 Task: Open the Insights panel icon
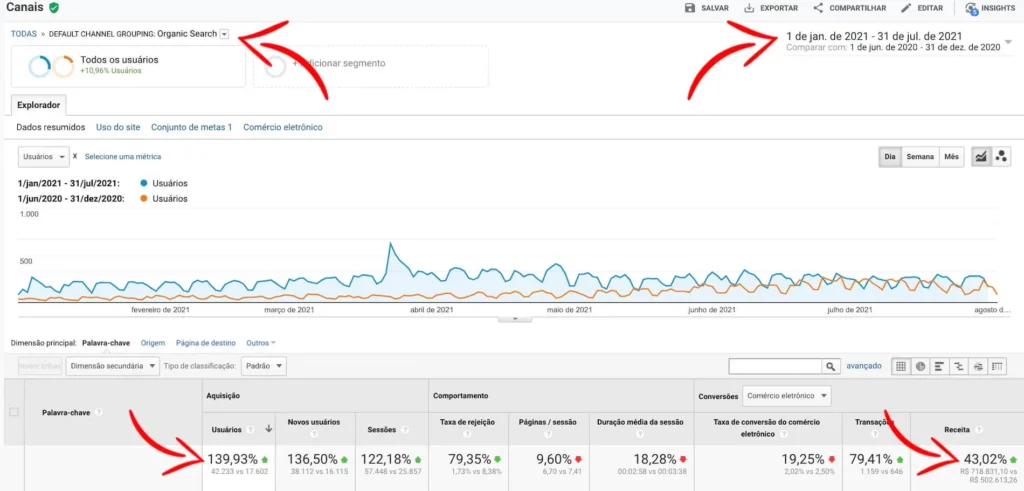971,8
